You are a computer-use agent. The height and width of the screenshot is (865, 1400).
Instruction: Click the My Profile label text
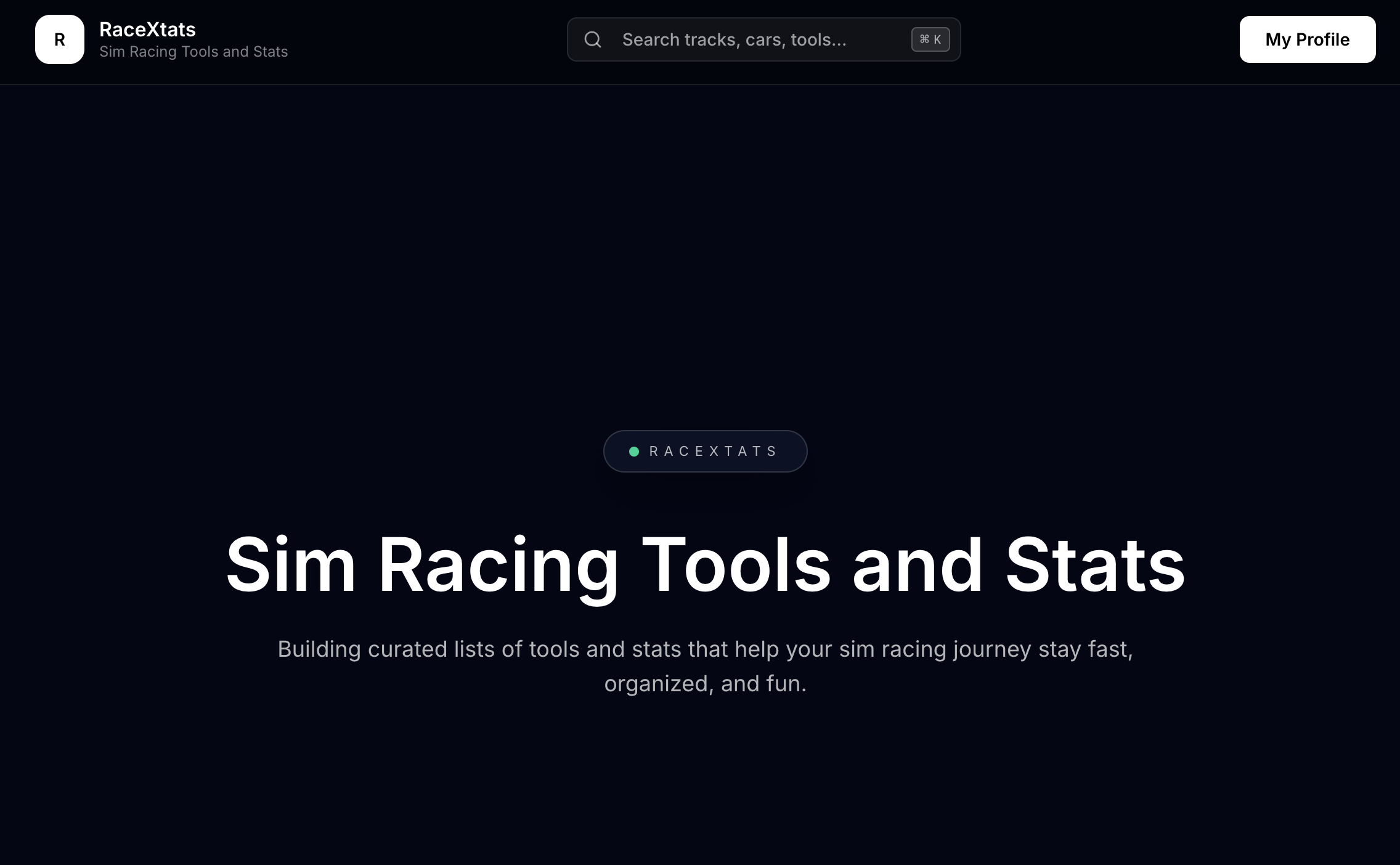(1307, 39)
